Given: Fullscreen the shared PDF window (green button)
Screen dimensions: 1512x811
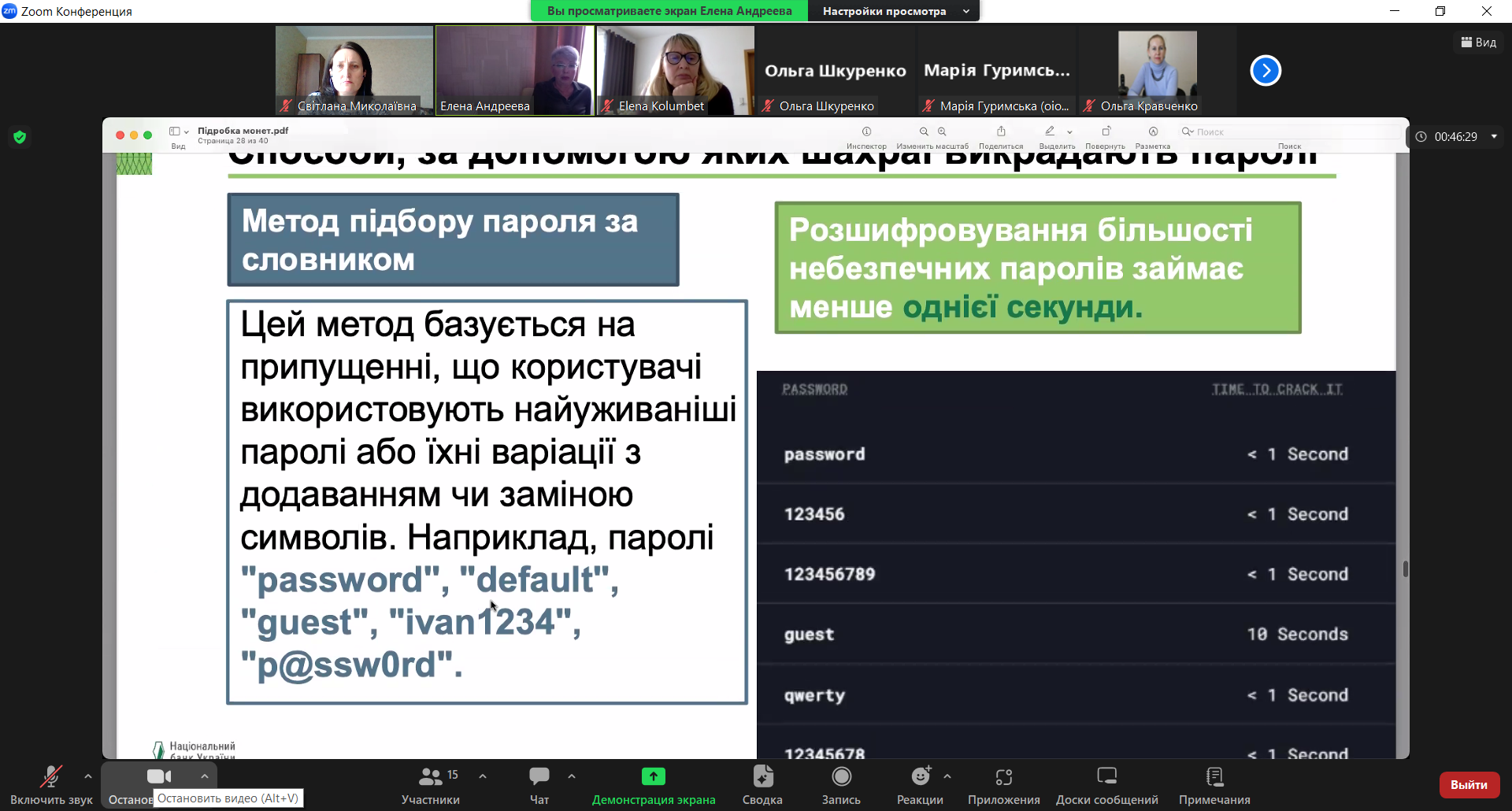Looking at the screenshot, I should 147,135.
